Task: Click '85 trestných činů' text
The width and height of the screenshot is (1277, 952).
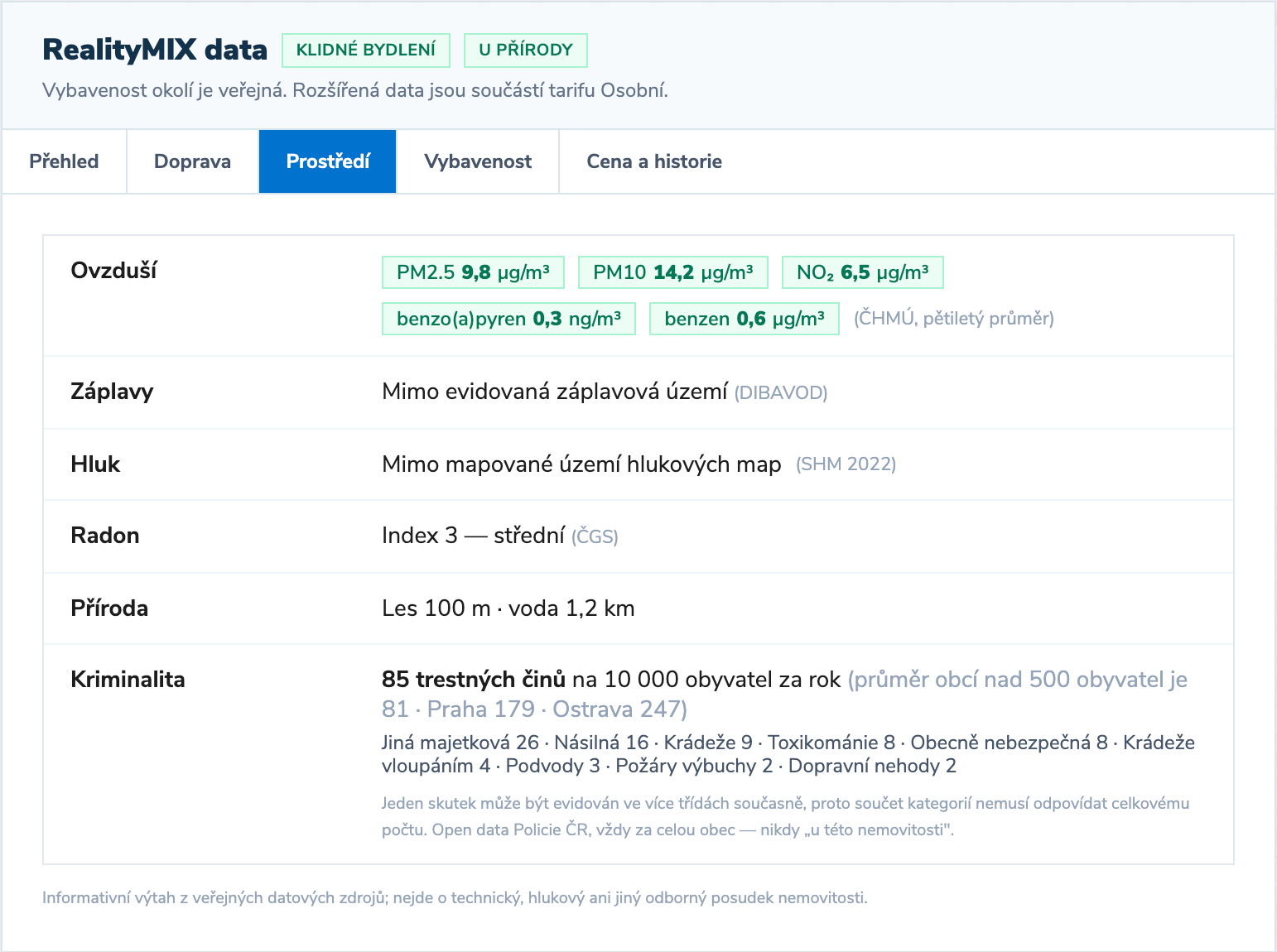Action: pyautogui.click(x=474, y=680)
